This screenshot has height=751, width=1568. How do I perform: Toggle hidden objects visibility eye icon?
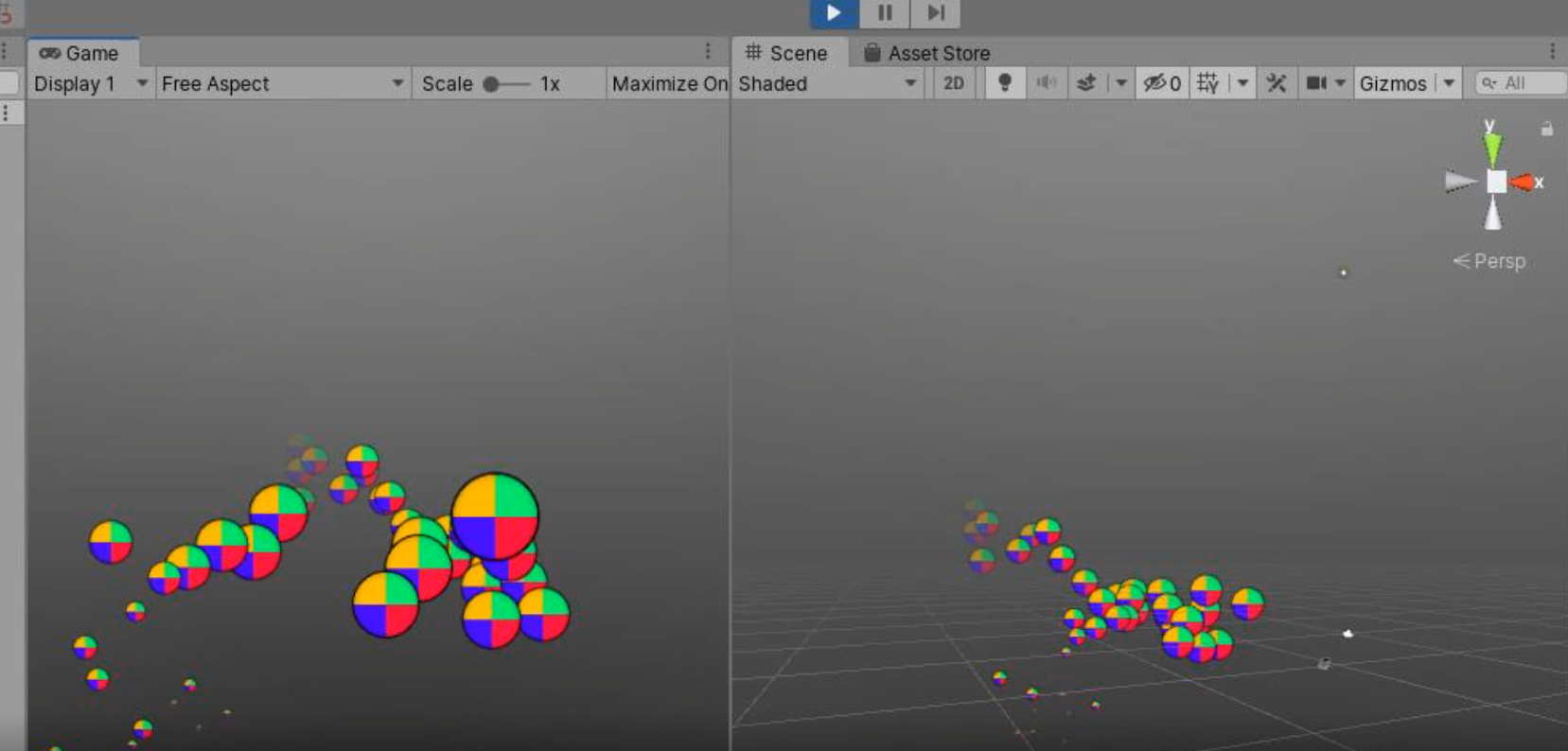click(x=1161, y=83)
